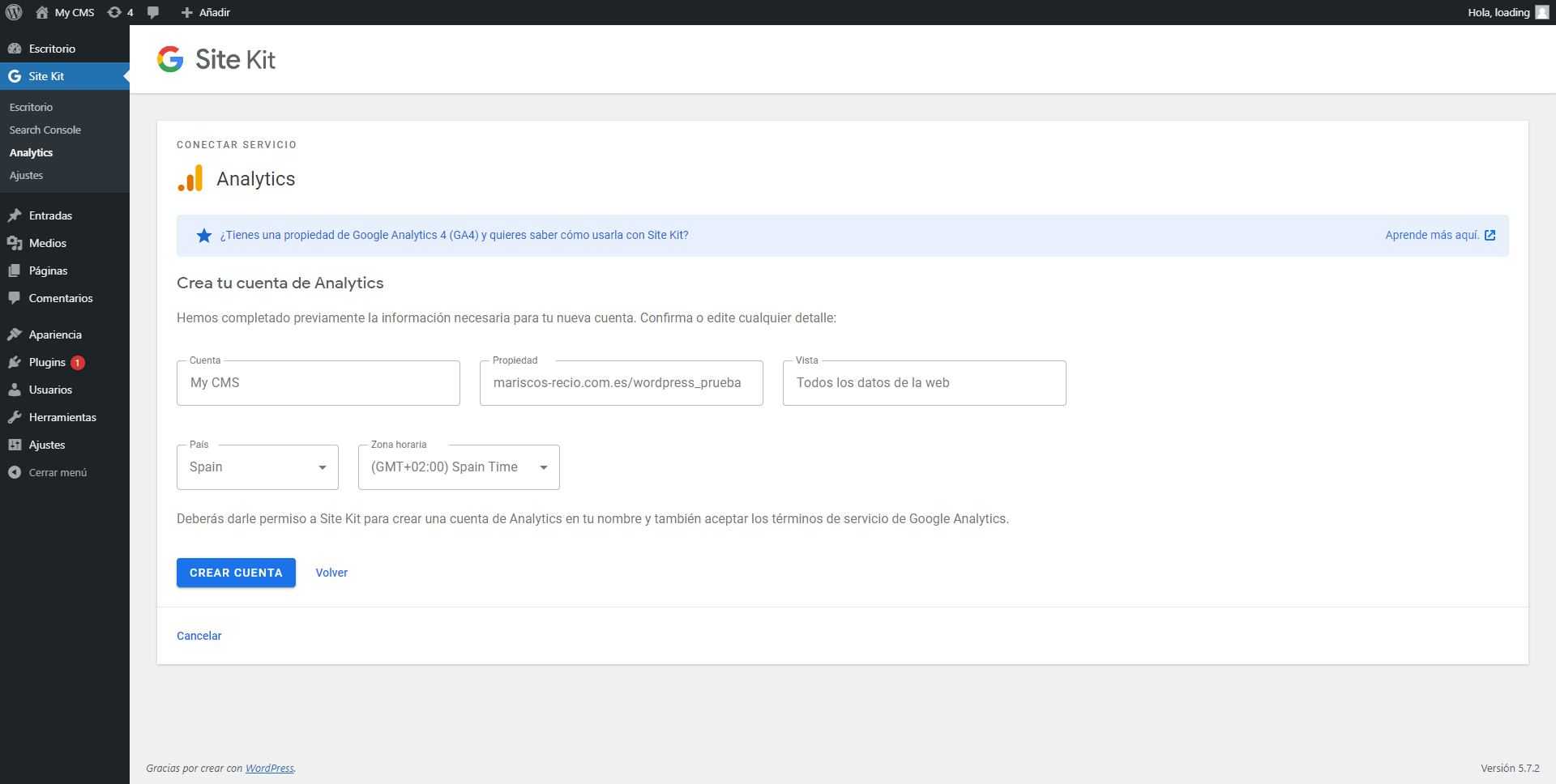Click the Propiedad input field

pyautogui.click(x=622, y=383)
